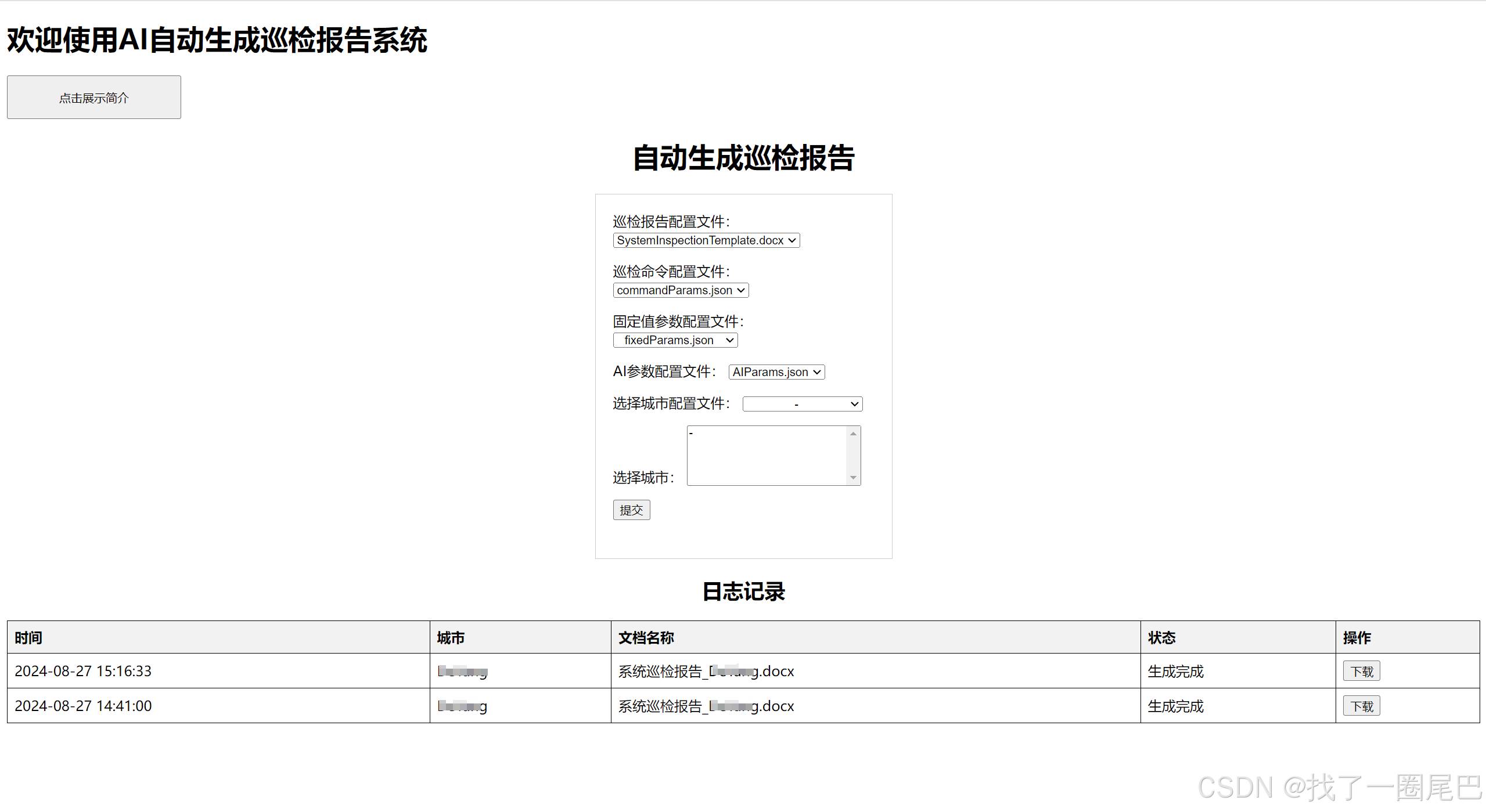Click the 文档名称 column header
The width and height of the screenshot is (1486, 812).
(x=646, y=638)
